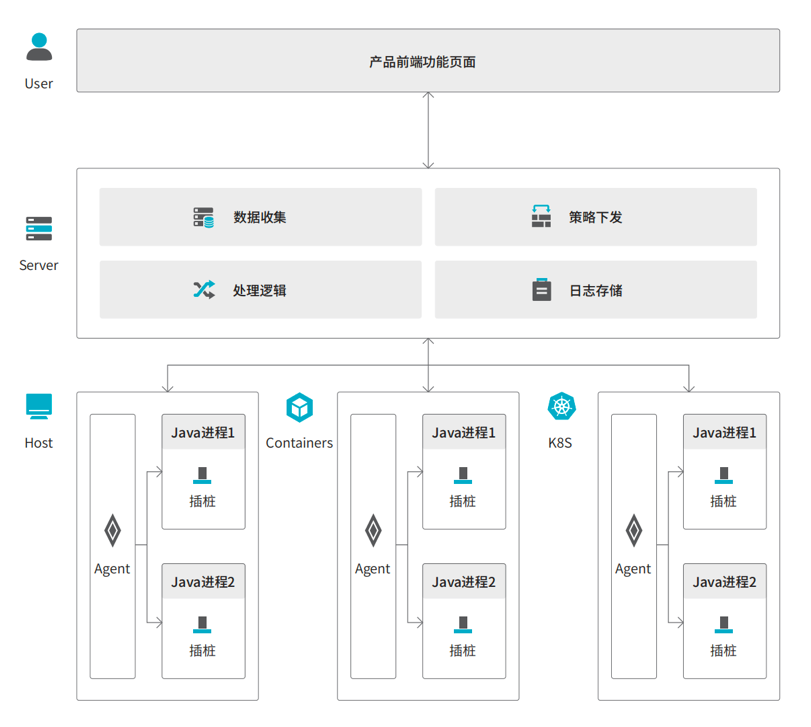Click the User person icon
This screenshot has width=811, height=727.
(x=39, y=47)
